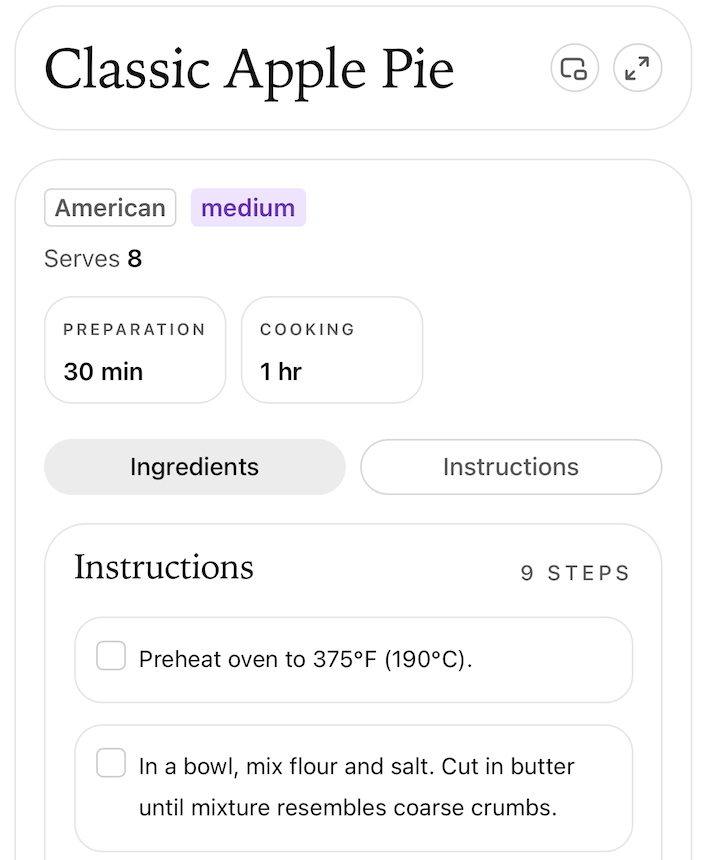
Task: Switch to the Ingredients tab
Action: click(x=194, y=467)
